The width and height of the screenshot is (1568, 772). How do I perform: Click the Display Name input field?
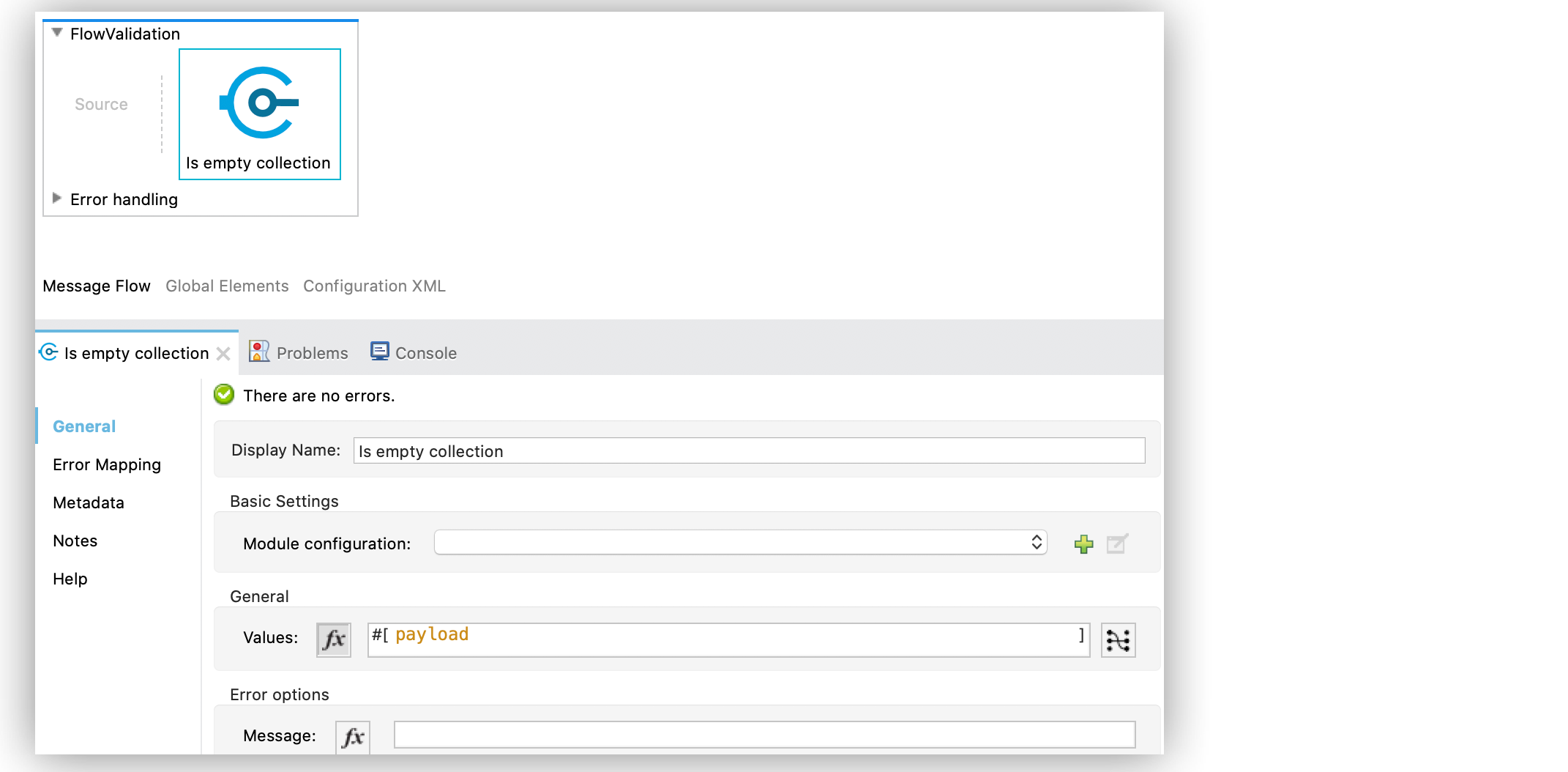pyautogui.click(x=749, y=451)
